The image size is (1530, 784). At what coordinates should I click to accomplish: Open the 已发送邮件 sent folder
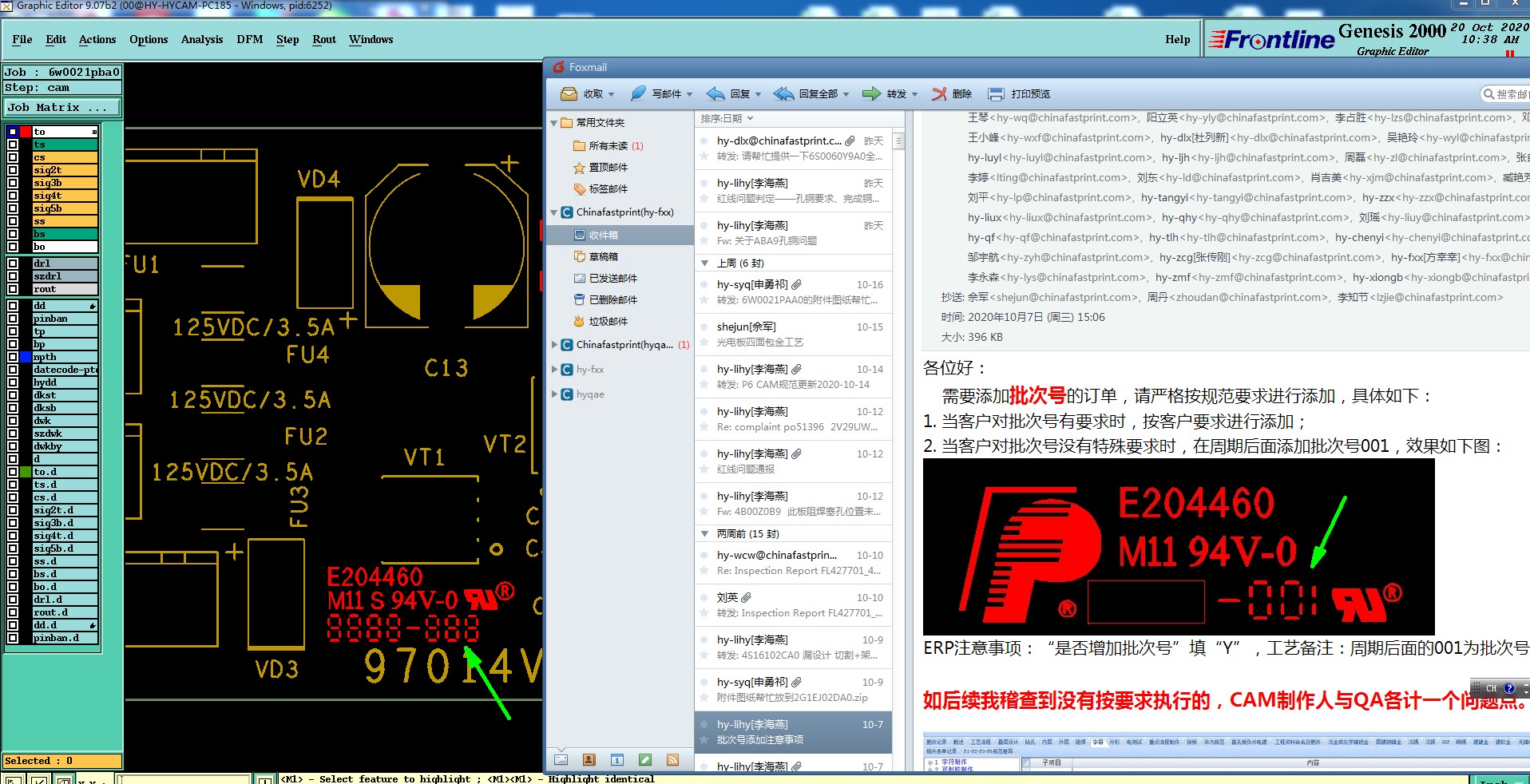click(x=606, y=278)
